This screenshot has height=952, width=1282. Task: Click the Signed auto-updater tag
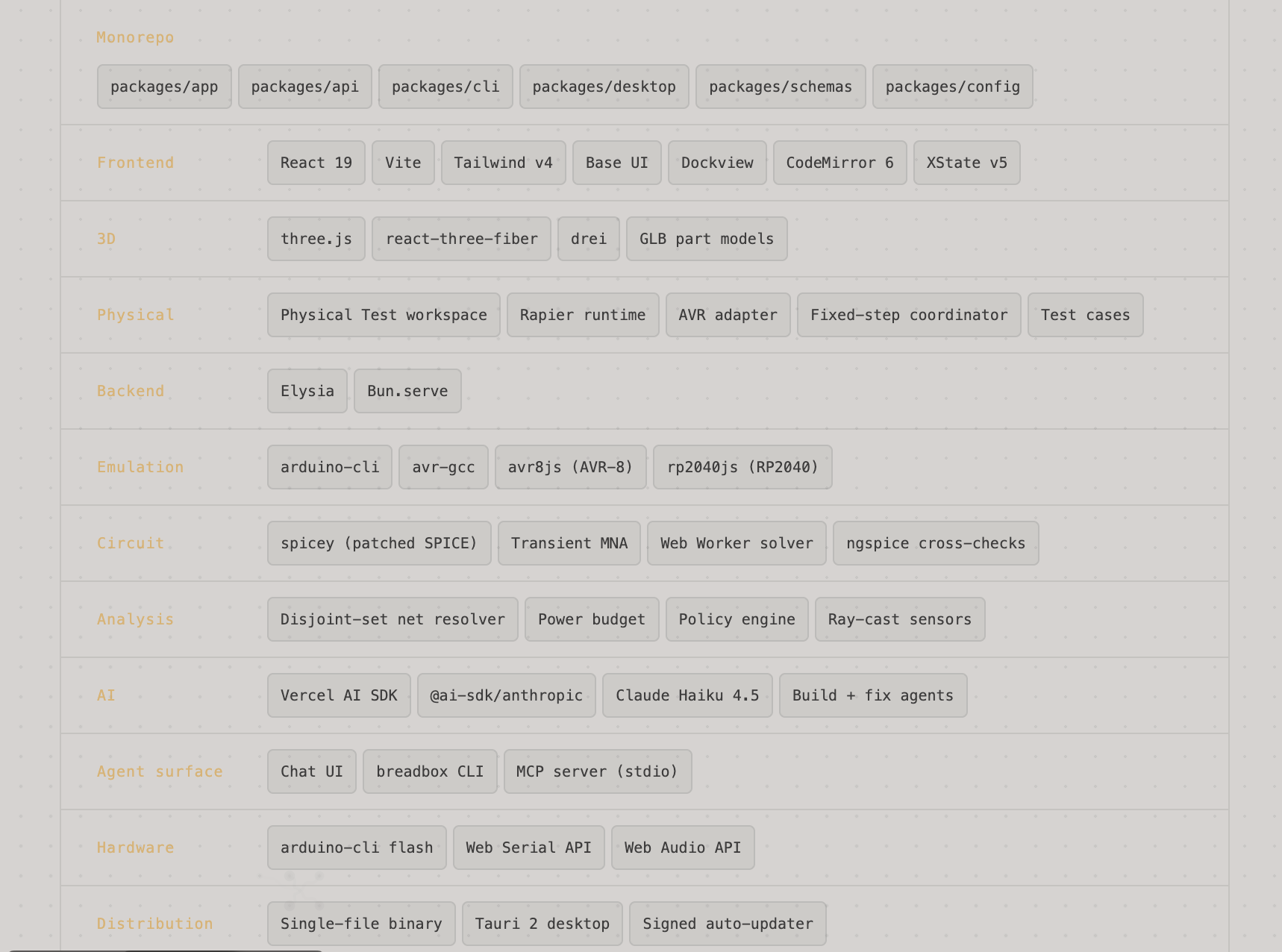728,924
